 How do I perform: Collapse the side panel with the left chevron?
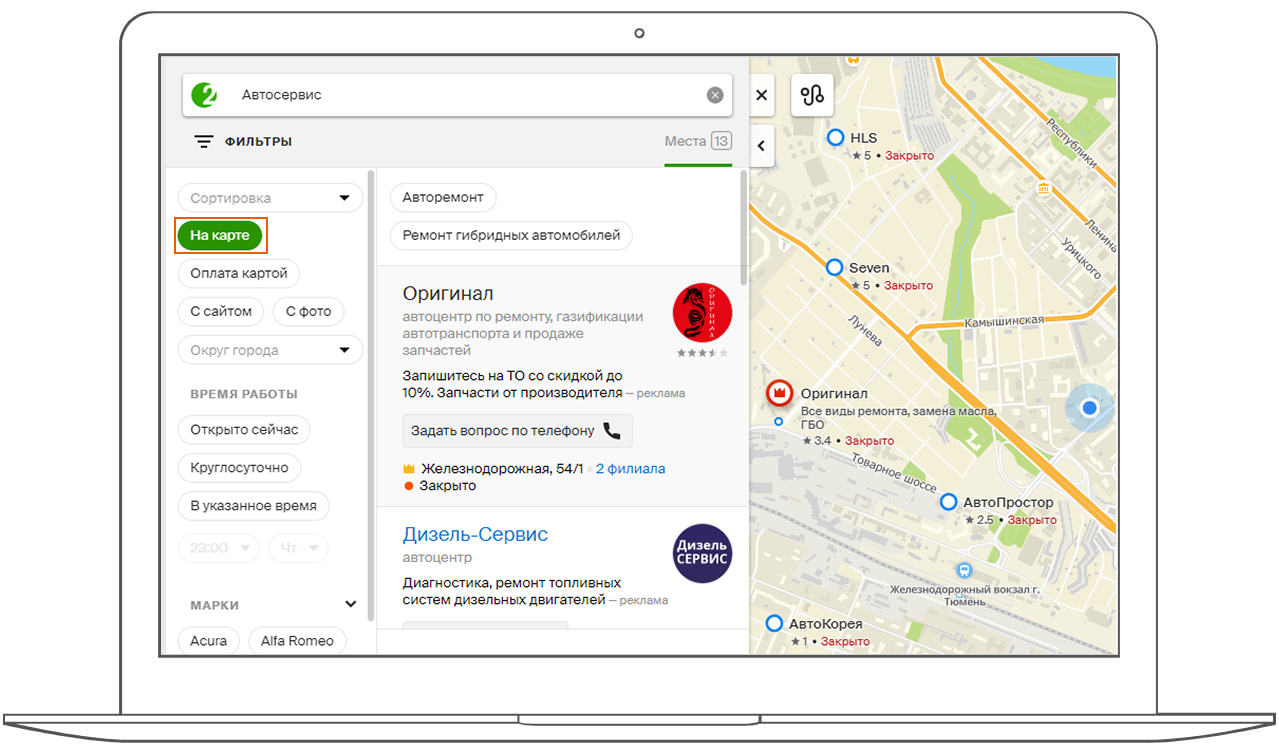tap(761, 146)
